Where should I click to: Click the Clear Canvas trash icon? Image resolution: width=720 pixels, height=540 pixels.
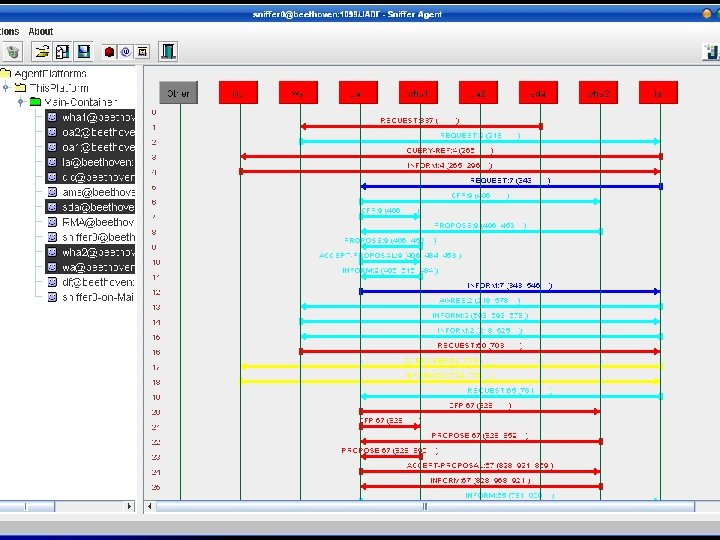pyautogui.click(x=13, y=51)
